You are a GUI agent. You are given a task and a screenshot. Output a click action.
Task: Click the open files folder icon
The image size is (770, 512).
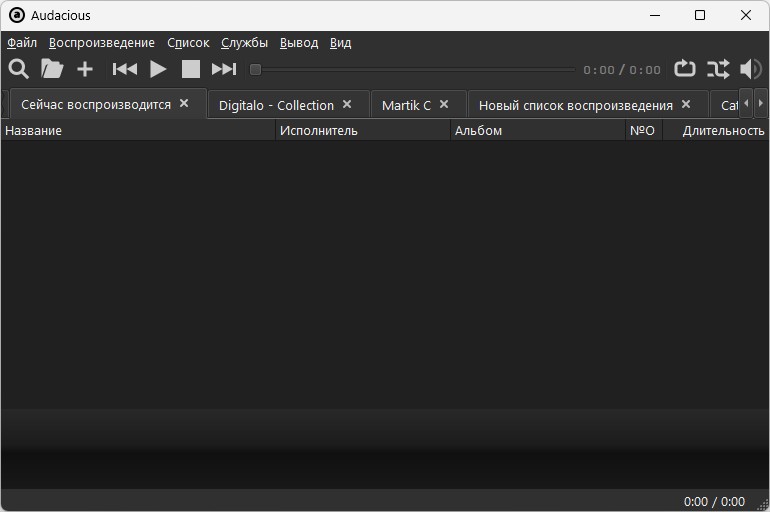coord(52,69)
